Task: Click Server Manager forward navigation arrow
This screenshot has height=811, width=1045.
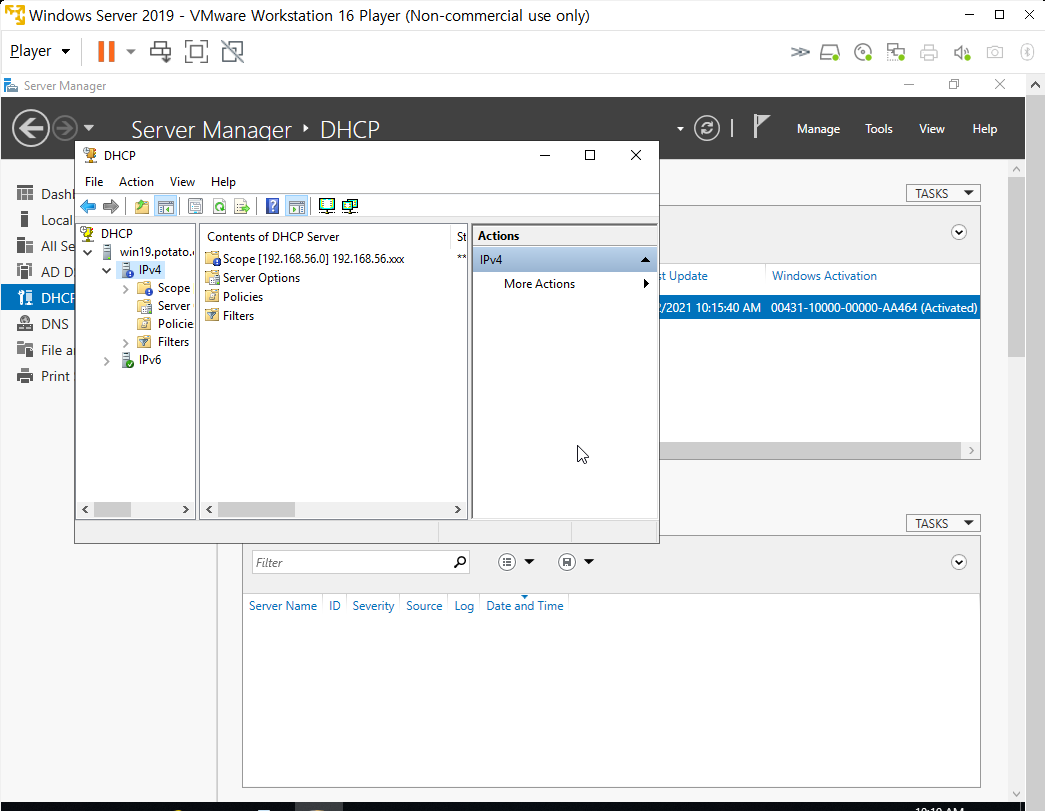Action: pos(65,128)
